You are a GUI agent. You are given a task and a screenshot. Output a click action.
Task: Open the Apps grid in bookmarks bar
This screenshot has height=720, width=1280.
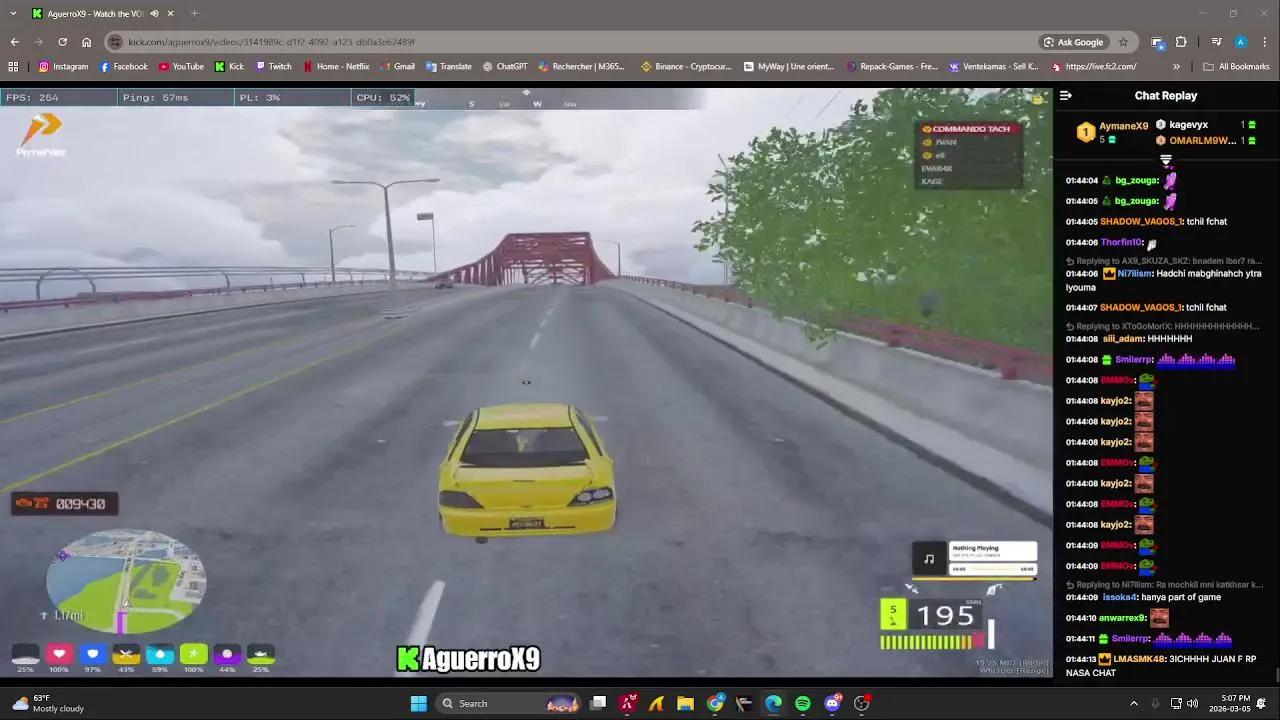13,67
